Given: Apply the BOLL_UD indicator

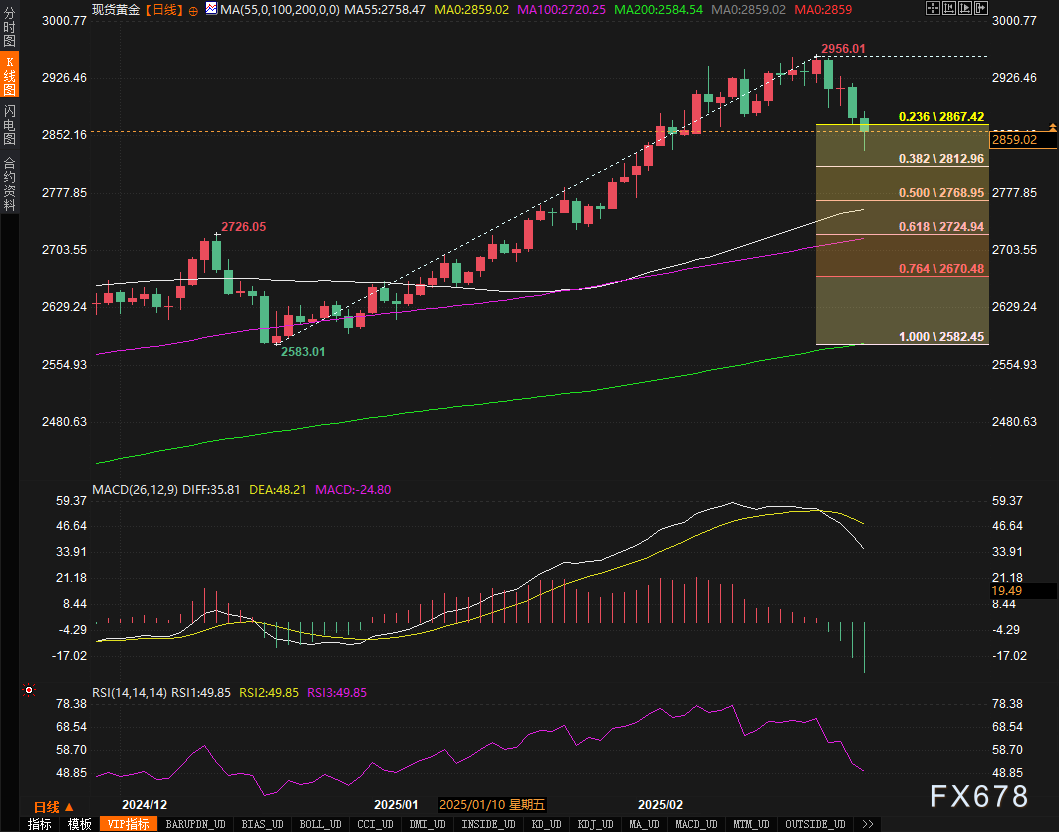Looking at the screenshot, I should tap(320, 824).
